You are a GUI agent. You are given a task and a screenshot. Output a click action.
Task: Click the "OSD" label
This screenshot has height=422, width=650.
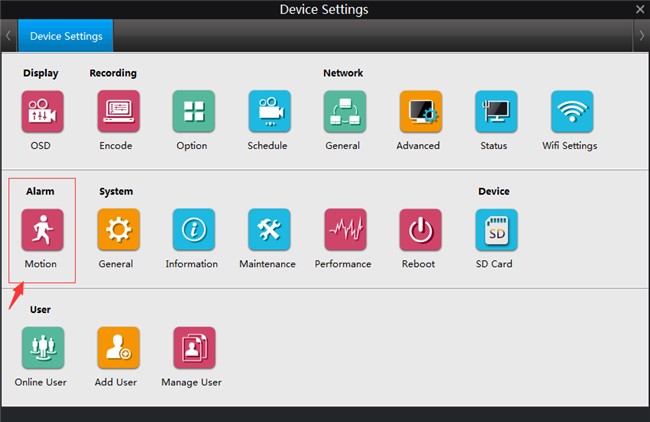(x=41, y=146)
